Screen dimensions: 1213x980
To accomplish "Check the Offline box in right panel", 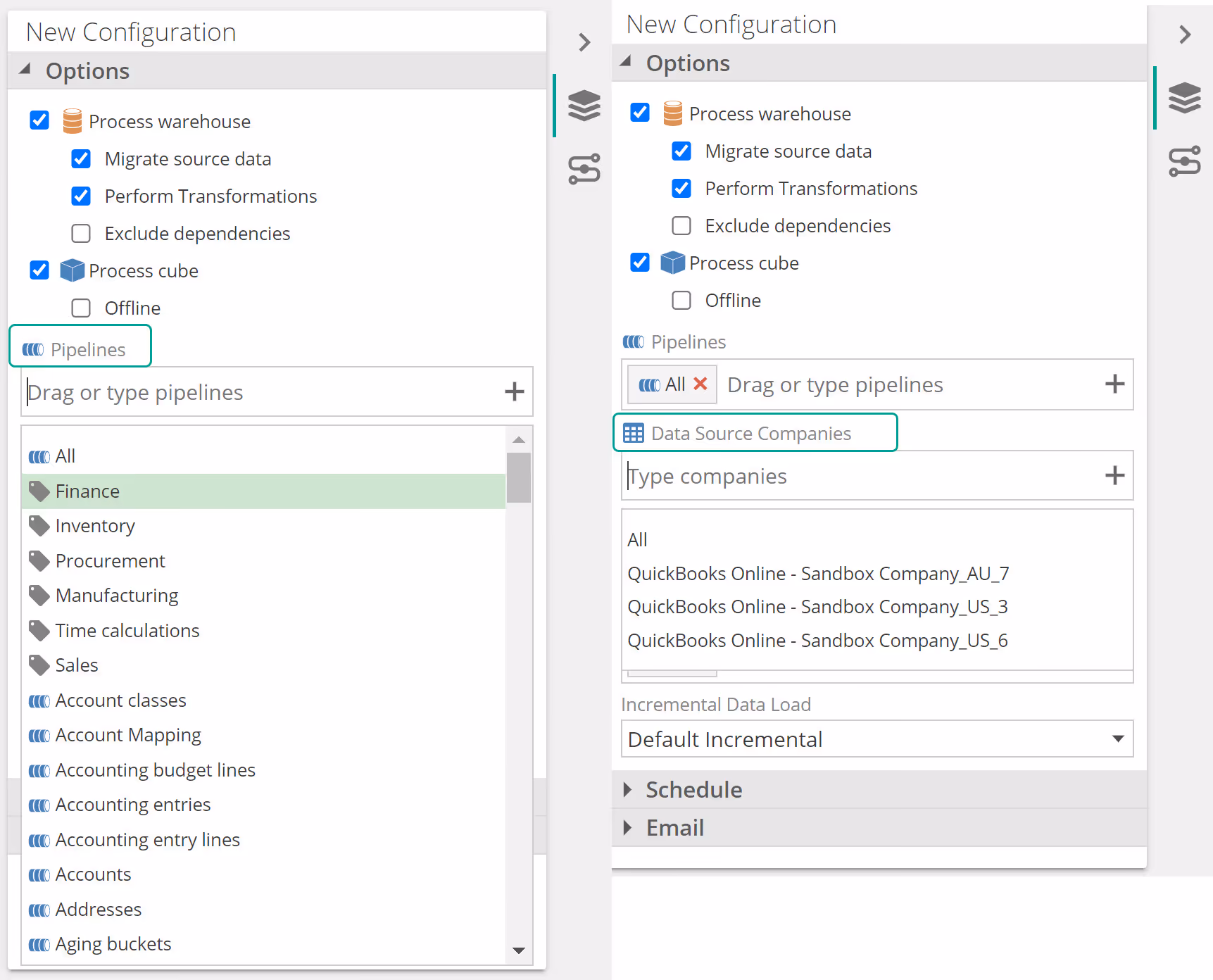I will [681, 301].
